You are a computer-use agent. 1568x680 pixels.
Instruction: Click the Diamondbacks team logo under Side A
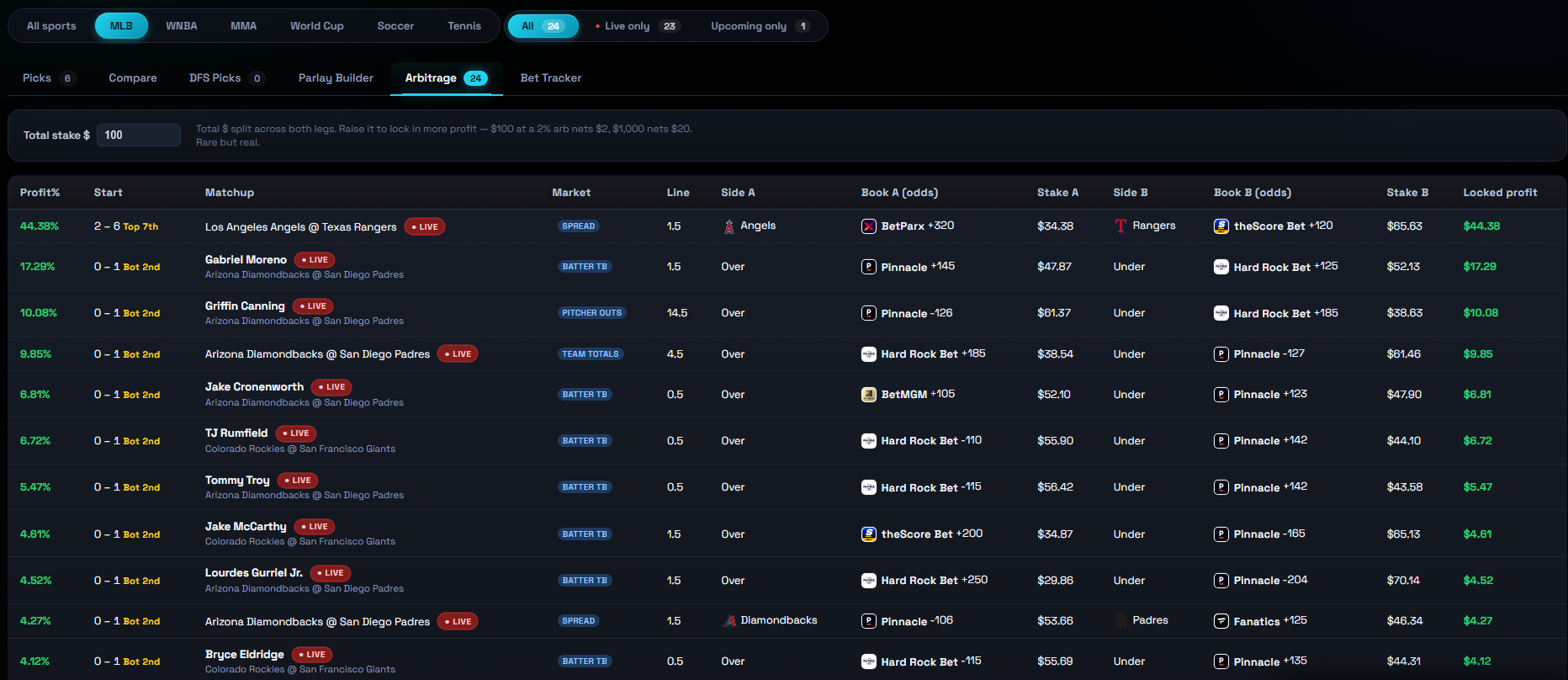(x=729, y=621)
